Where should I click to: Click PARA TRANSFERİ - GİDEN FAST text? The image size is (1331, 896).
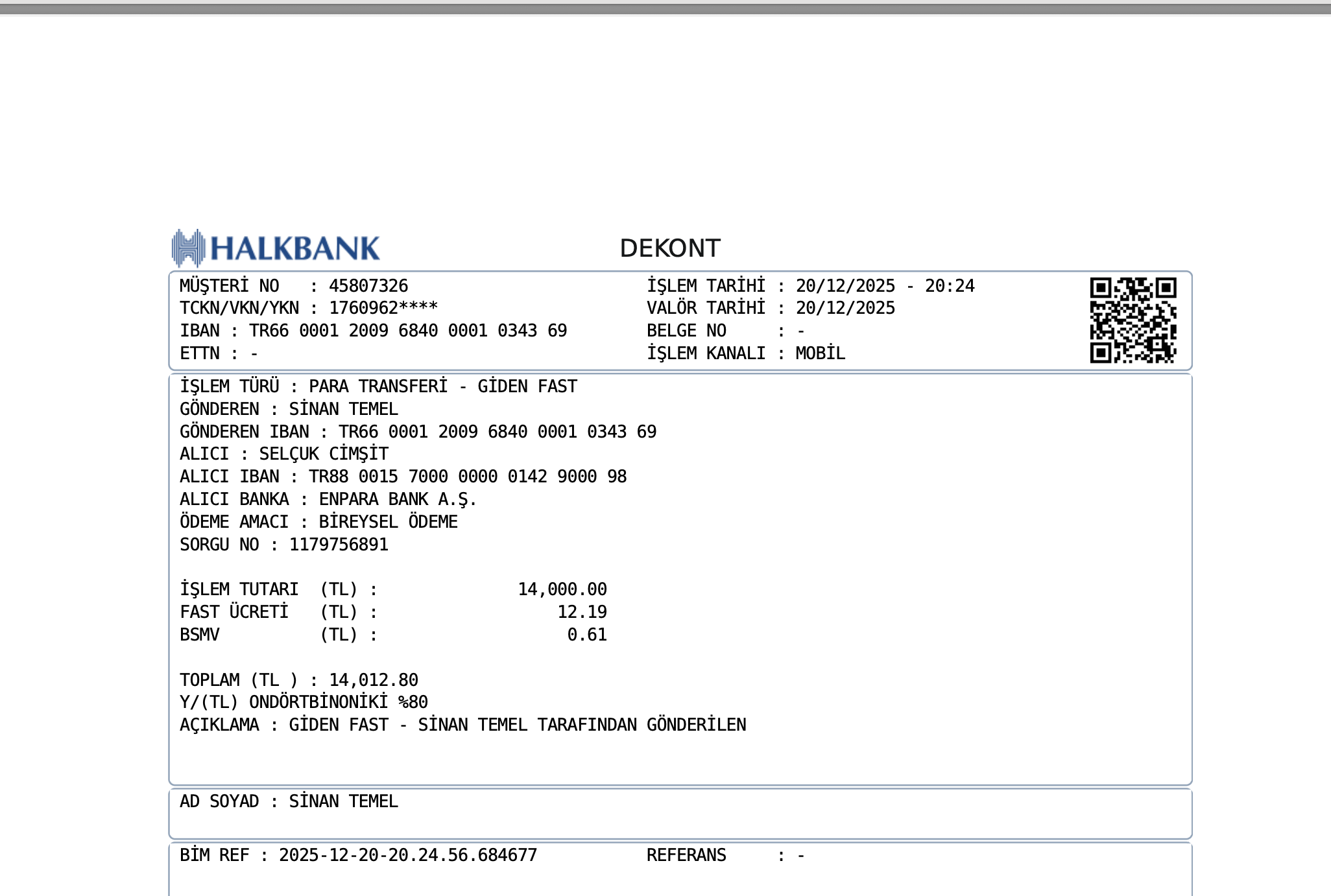tap(443, 386)
